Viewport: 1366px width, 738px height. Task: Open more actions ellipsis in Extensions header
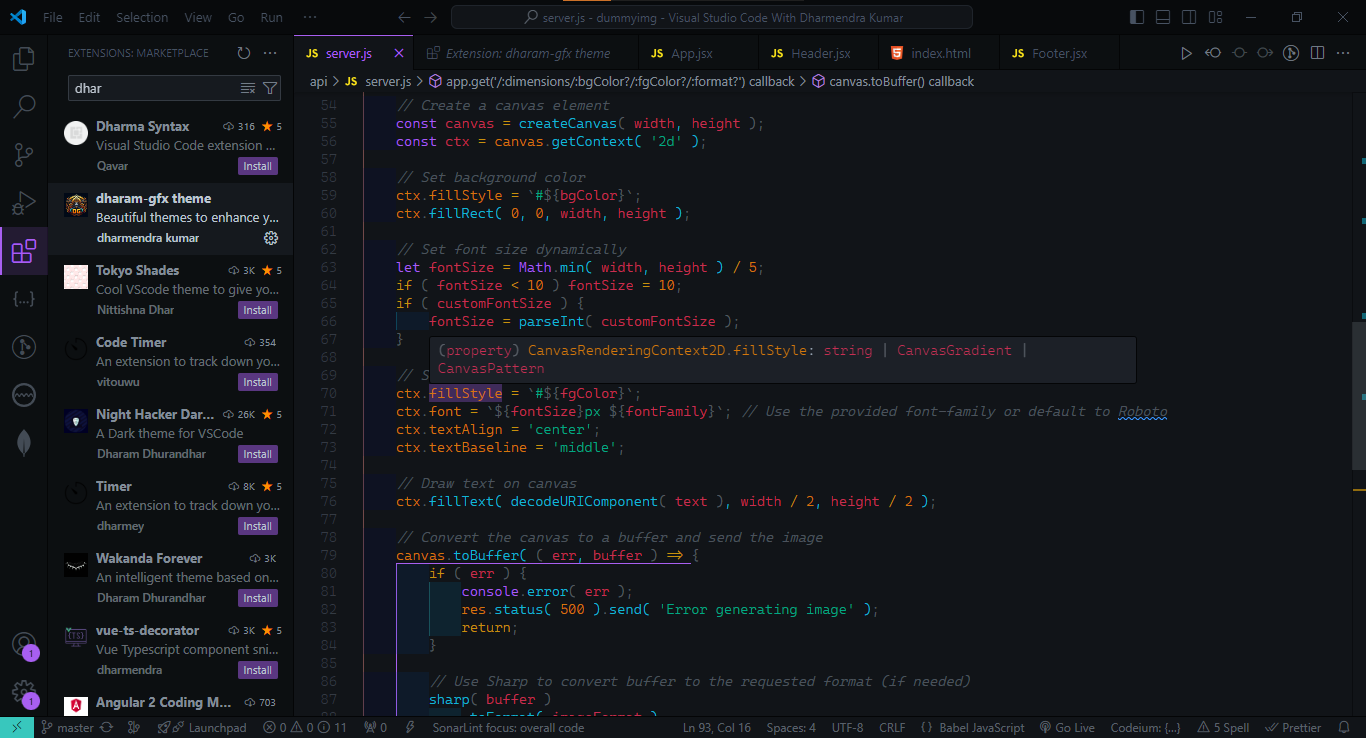270,53
